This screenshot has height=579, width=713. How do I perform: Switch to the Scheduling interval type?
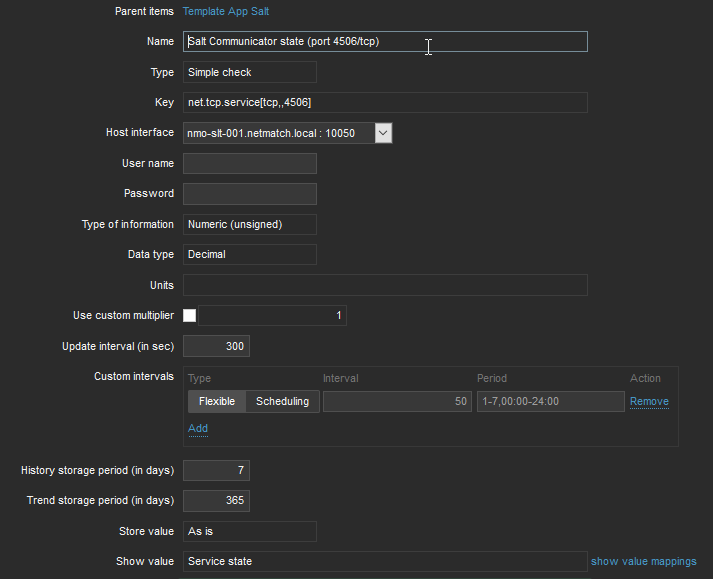coord(282,402)
